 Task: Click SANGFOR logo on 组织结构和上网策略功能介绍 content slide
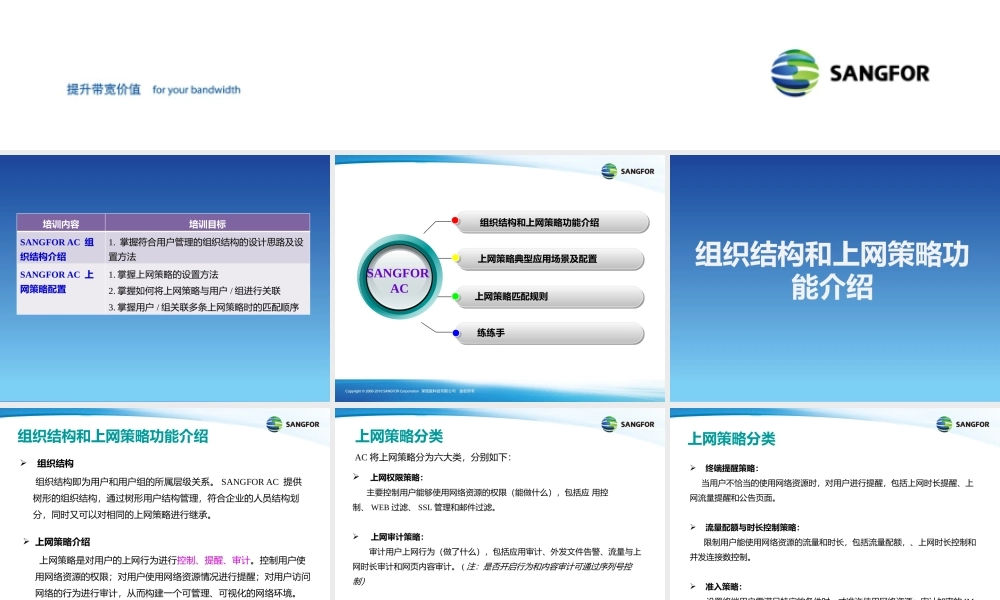coord(293,424)
